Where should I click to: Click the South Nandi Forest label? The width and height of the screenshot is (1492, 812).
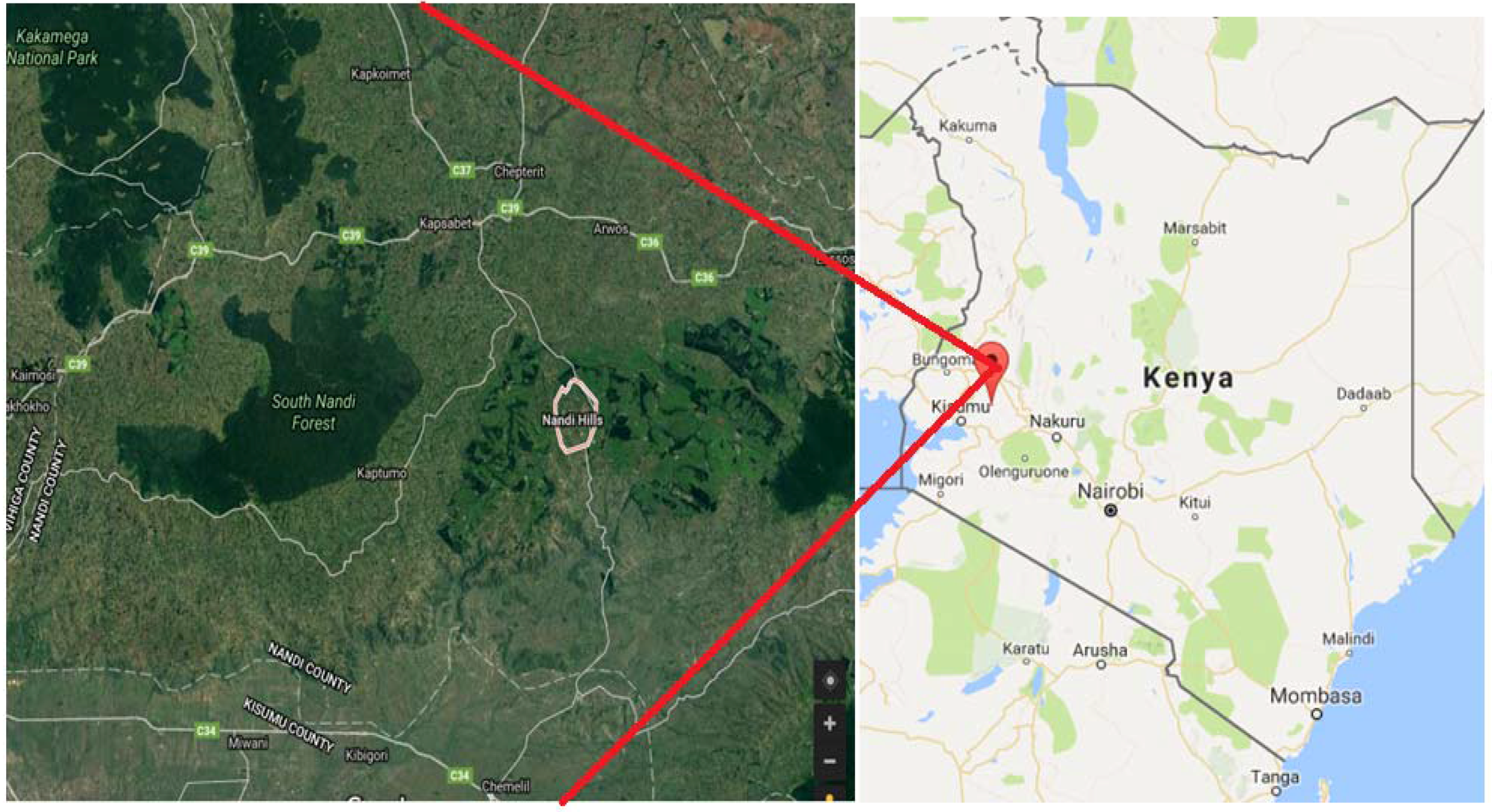tap(313, 412)
